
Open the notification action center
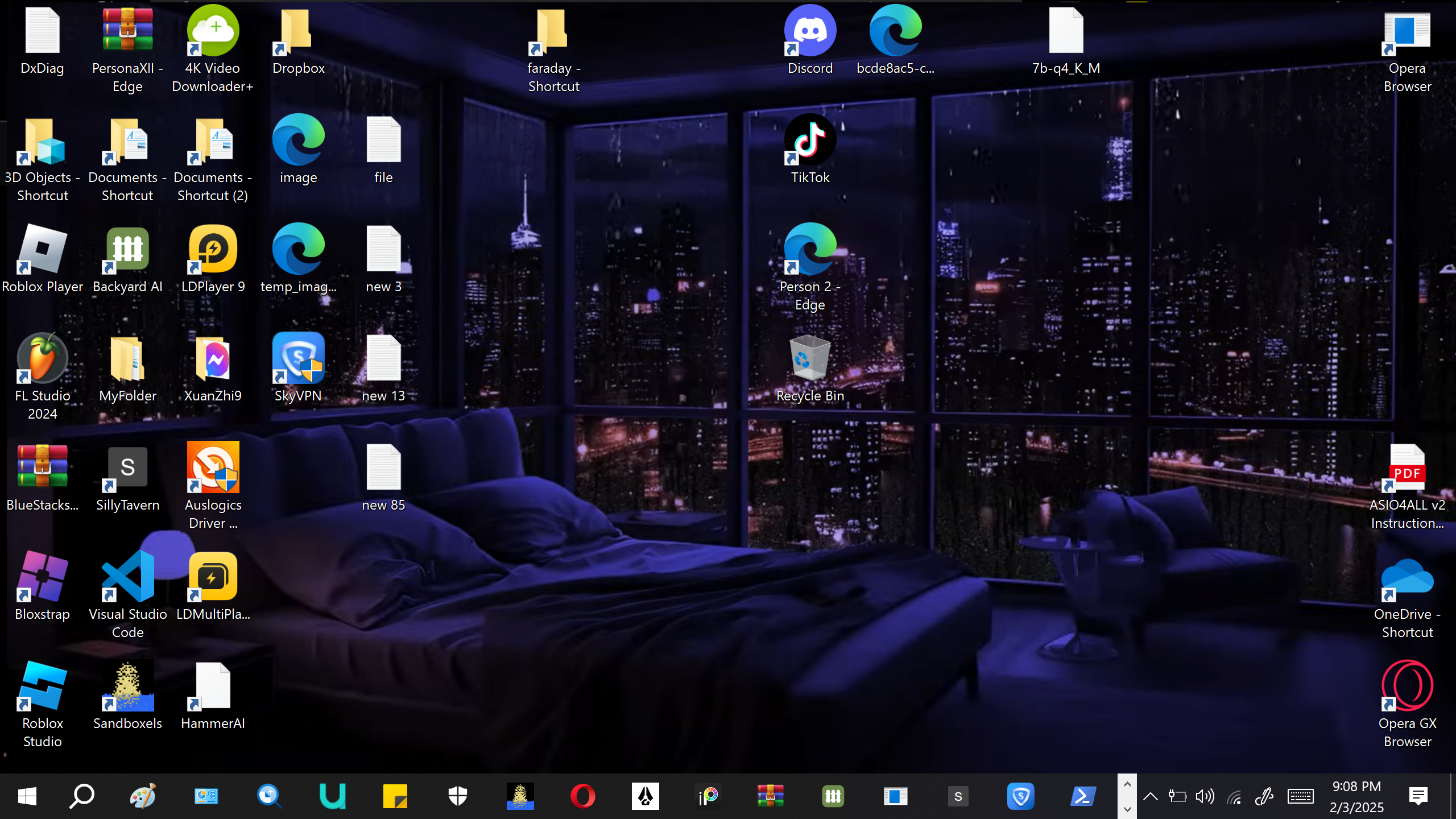[1418, 796]
